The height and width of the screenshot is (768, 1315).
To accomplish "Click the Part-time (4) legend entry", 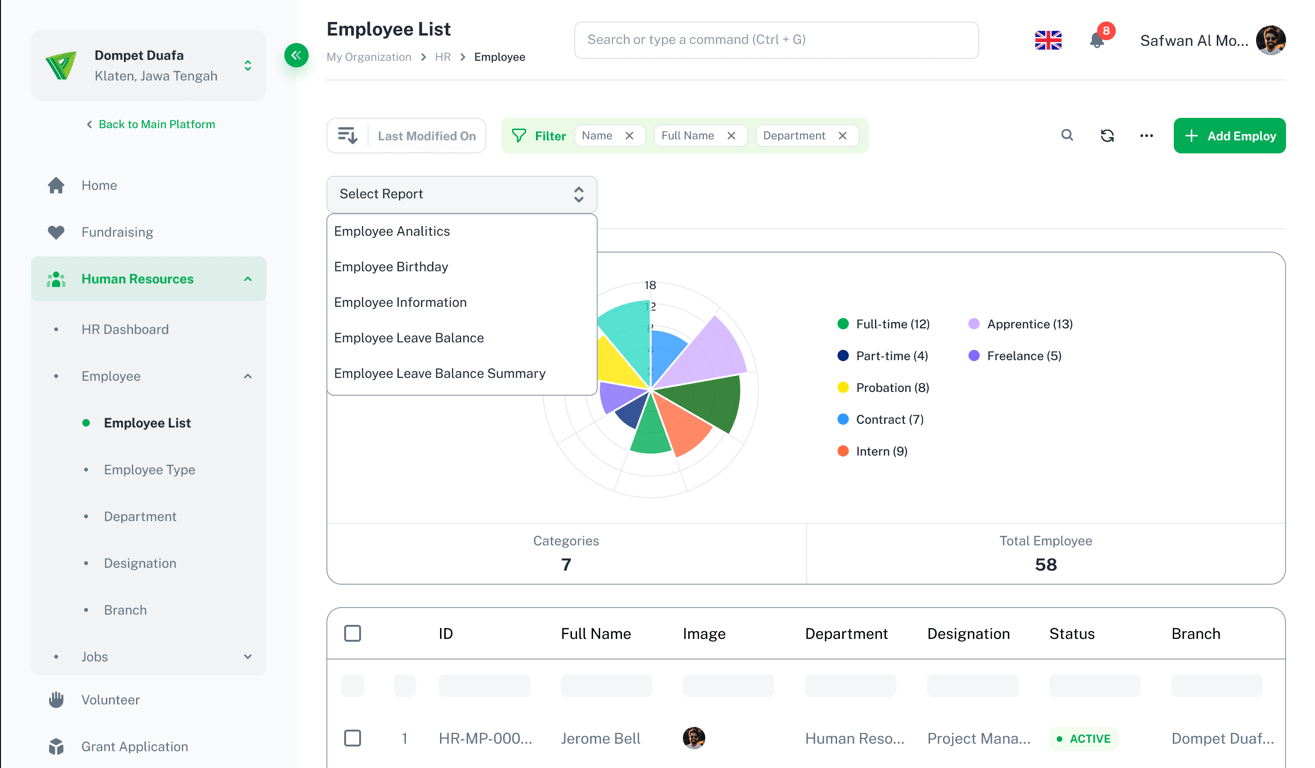I will [883, 356].
